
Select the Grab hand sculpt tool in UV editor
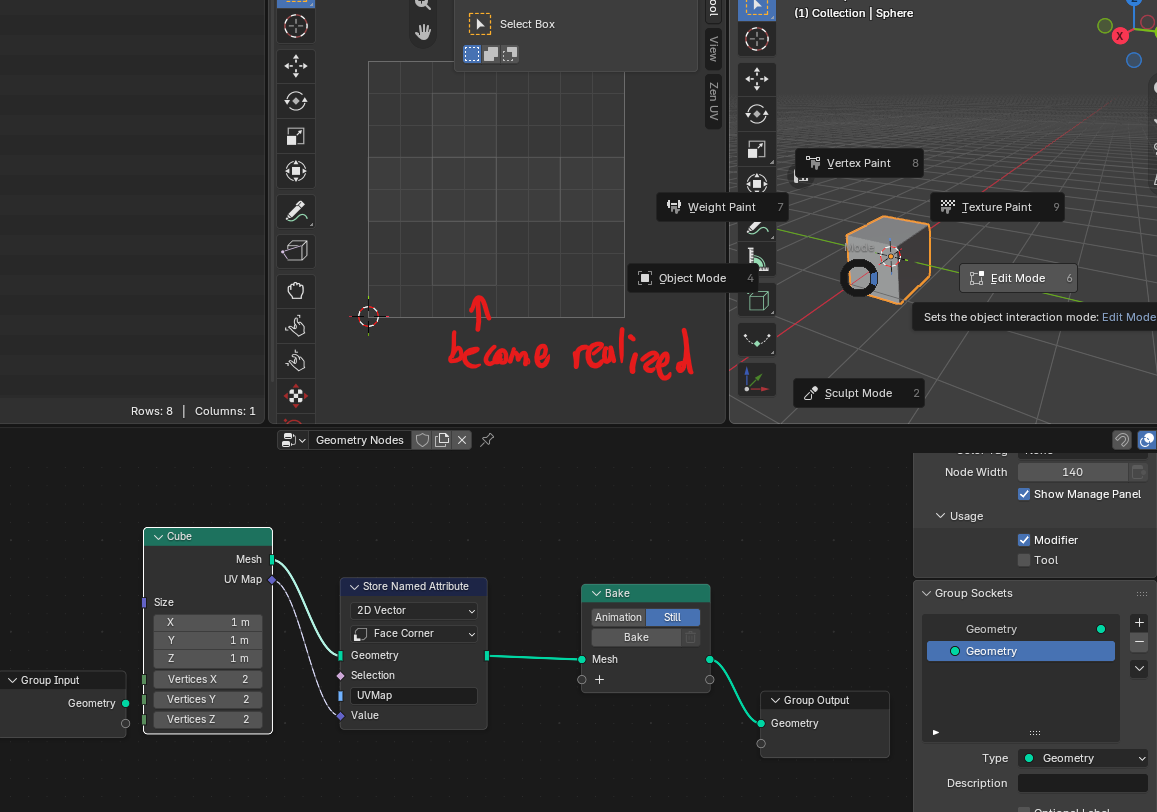click(296, 290)
